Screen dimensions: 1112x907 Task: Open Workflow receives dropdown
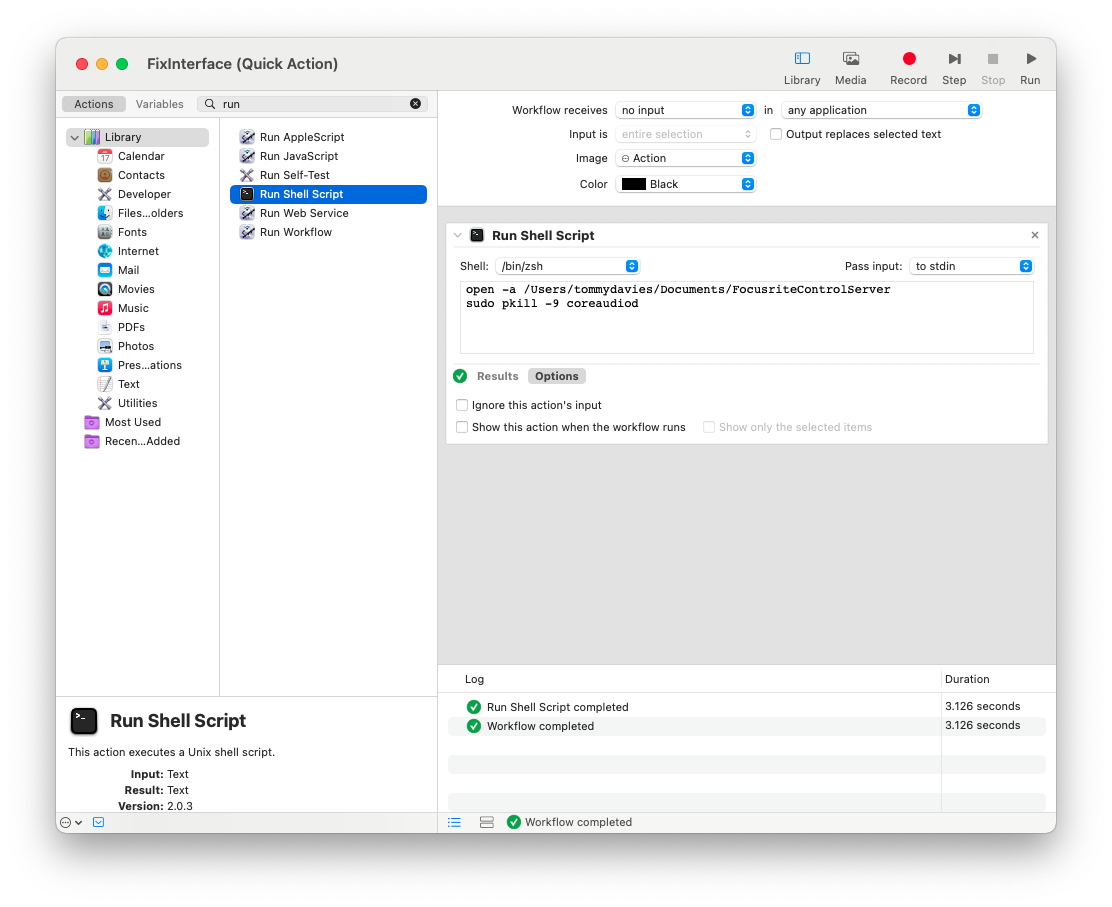tap(685, 110)
